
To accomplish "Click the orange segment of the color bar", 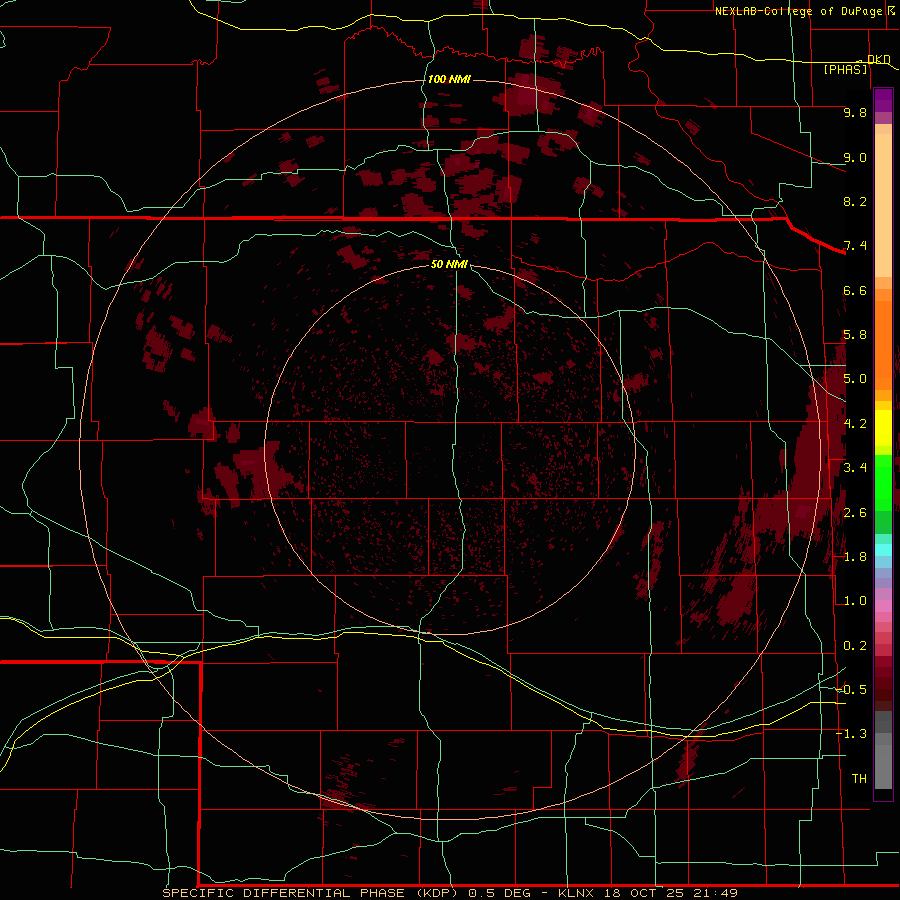I will pos(883,346).
